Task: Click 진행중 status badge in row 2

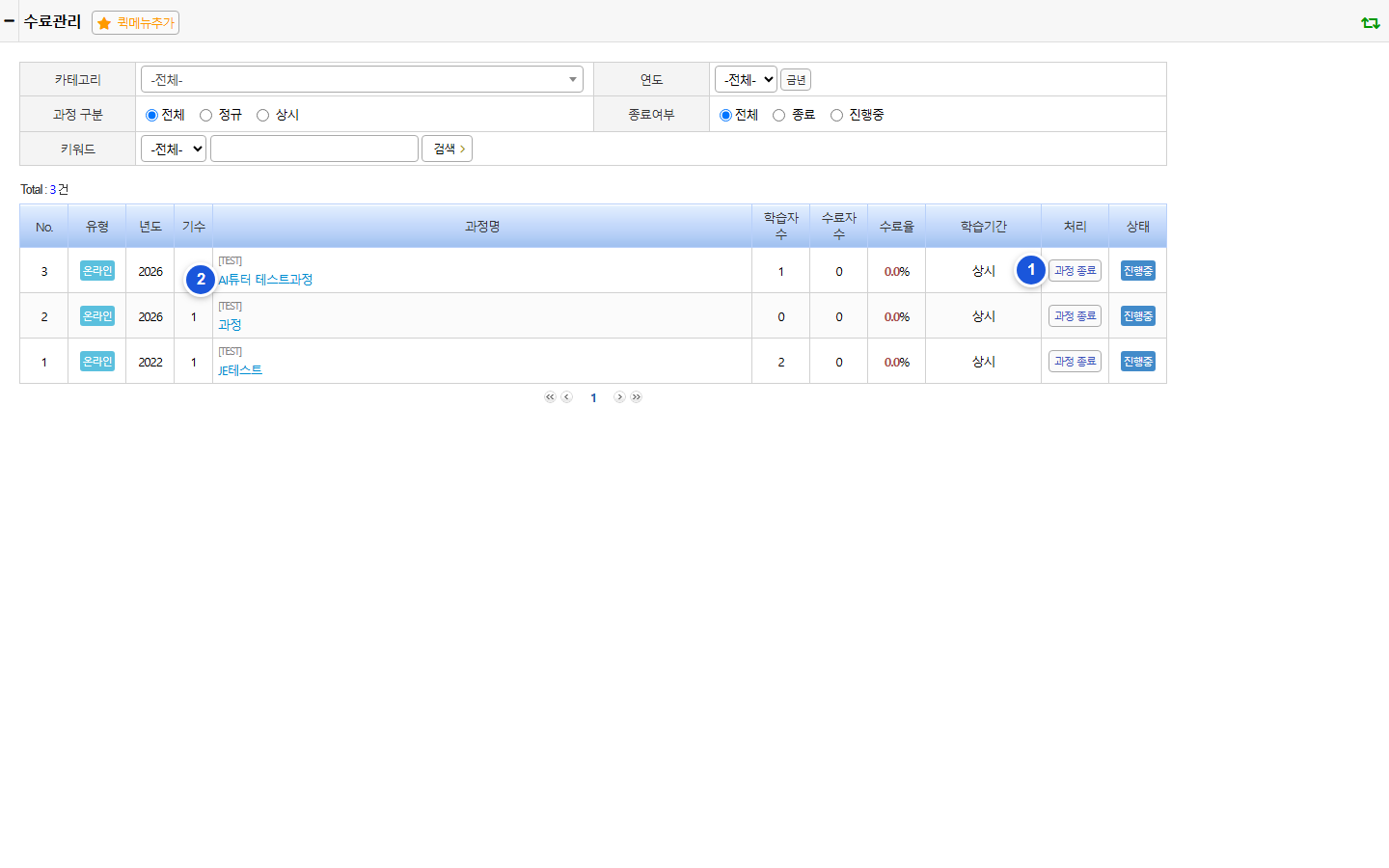Action: tap(1138, 316)
